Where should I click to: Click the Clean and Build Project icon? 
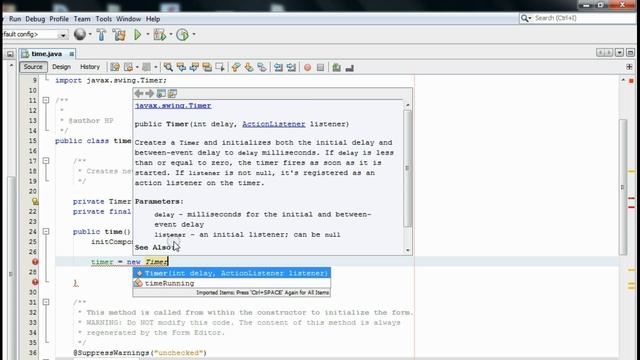coord(119,35)
